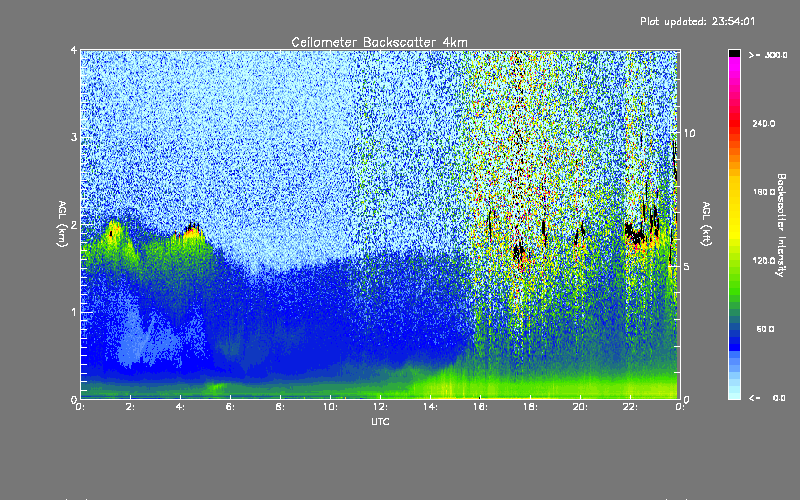Click the '60.0' colorbar value
800x500 pixels.
(765, 329)
